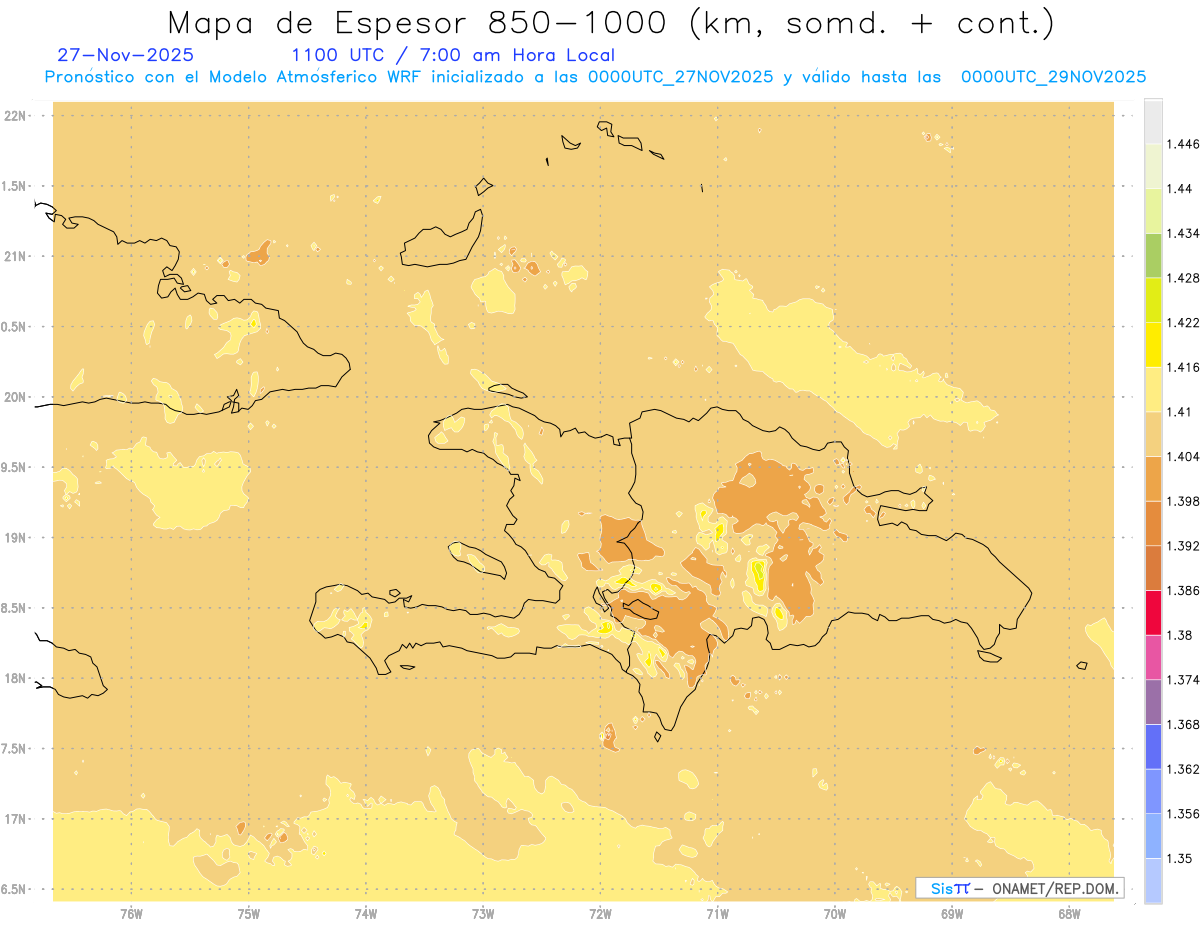The height and width of the screenshot is (927, 1200).
Task: Click the colorbar value 1.434
Action: click(1184, 233)
